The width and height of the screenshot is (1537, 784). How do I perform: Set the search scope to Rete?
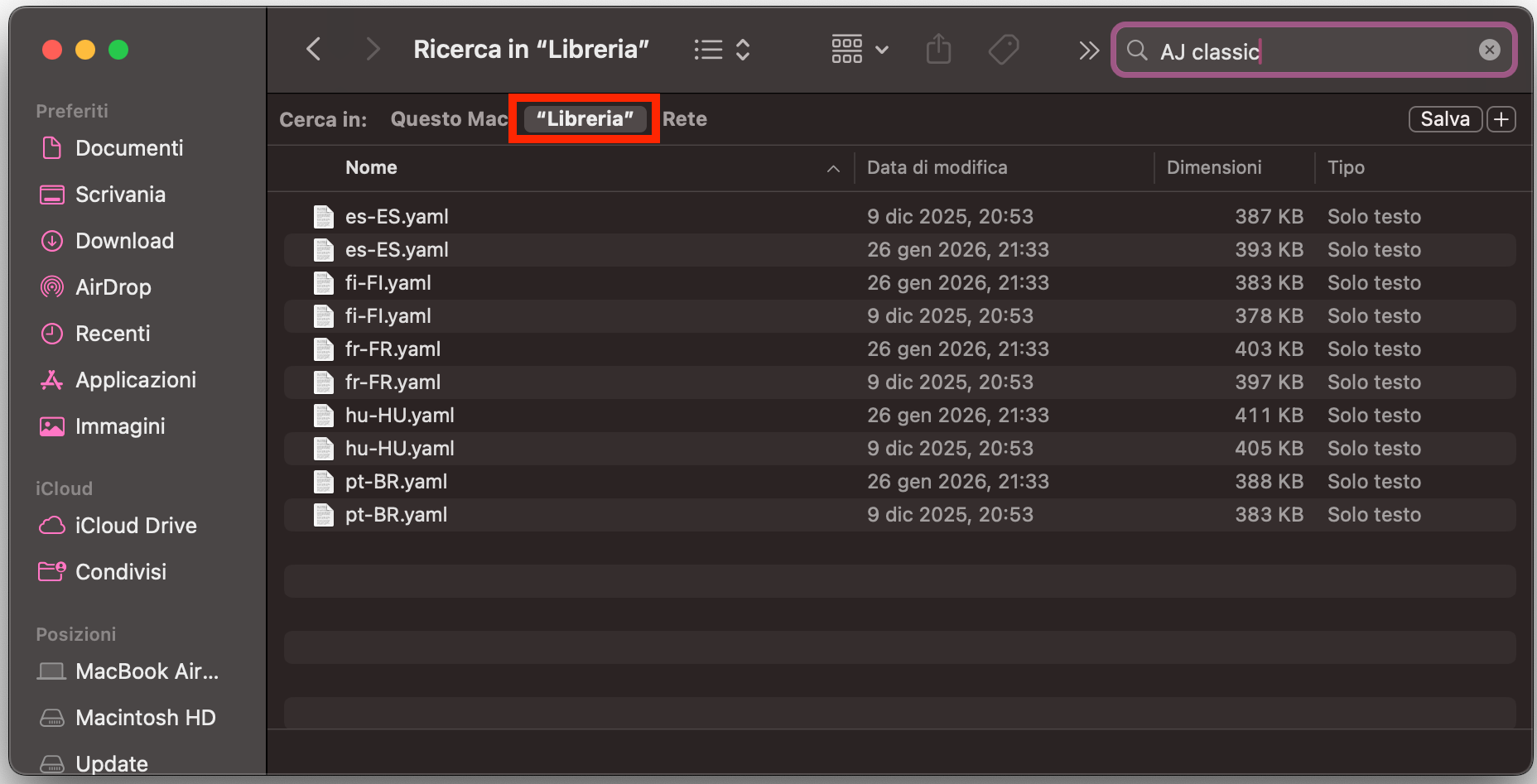685,119
